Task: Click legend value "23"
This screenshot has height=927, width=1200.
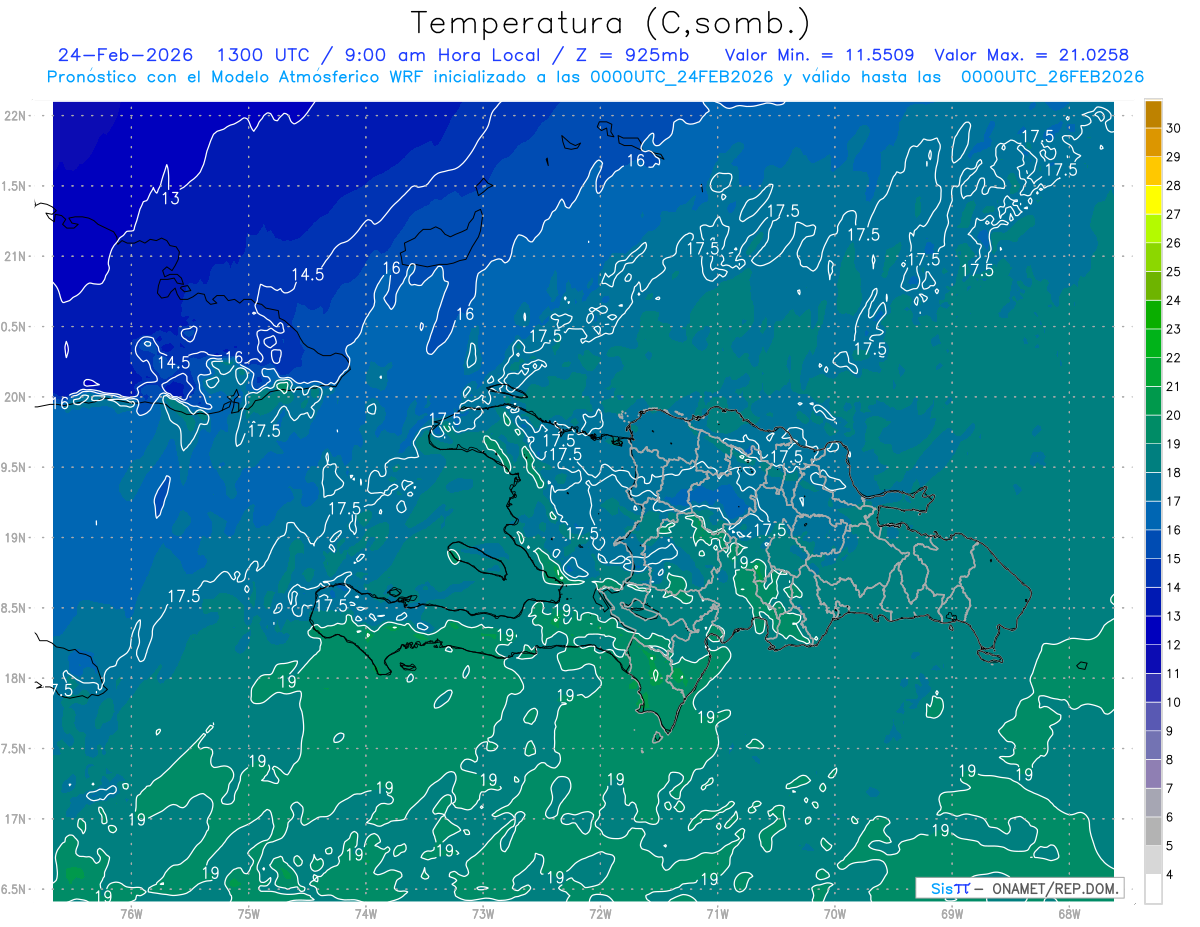Action: coord(1174,329)
